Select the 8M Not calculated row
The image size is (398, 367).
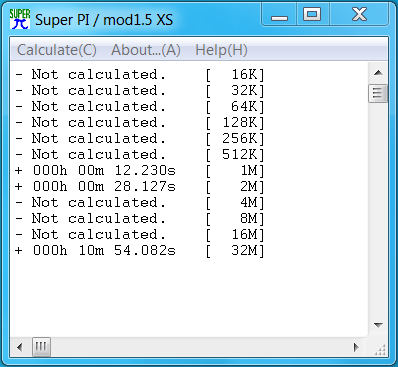[140, 219]
